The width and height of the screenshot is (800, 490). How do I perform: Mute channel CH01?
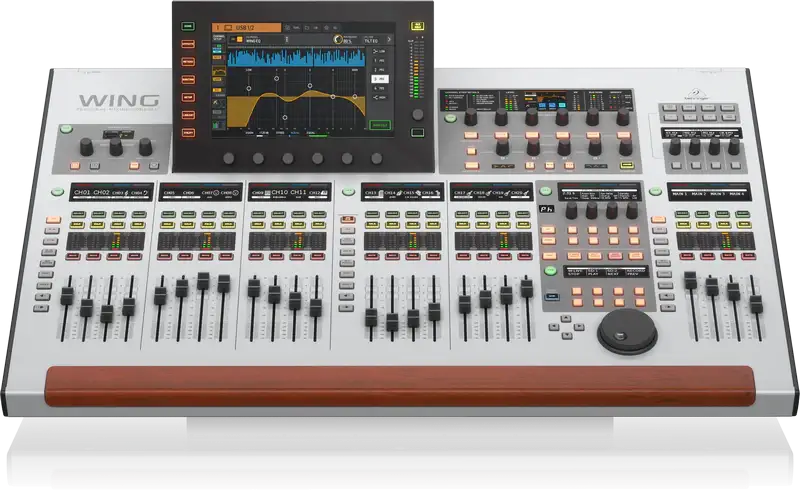[73, 256]
